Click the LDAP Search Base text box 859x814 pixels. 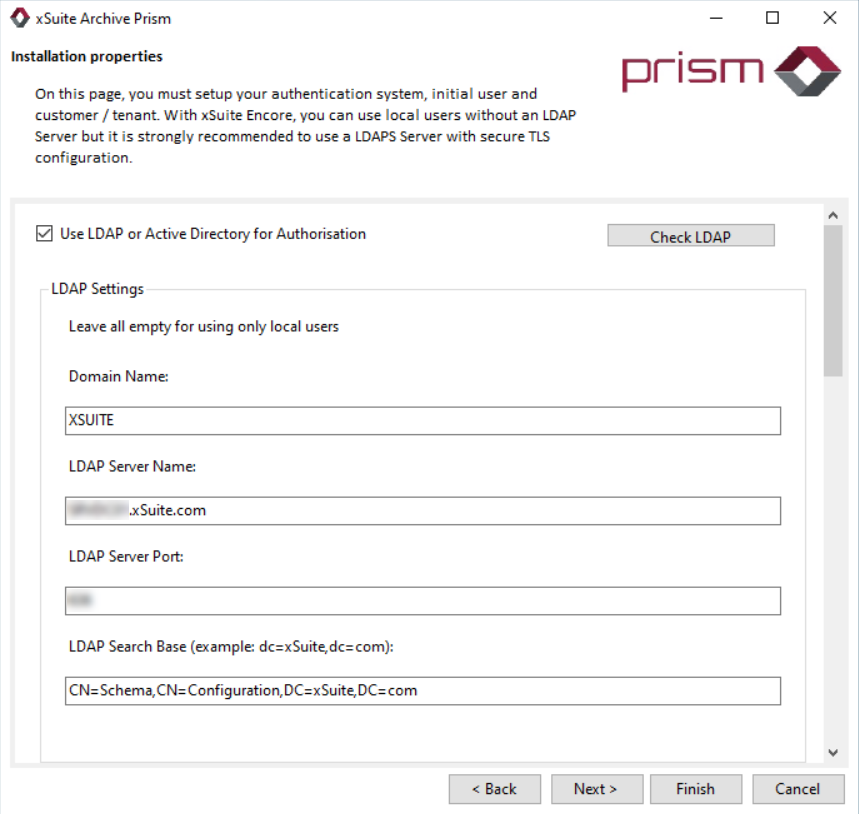point(422,691)
